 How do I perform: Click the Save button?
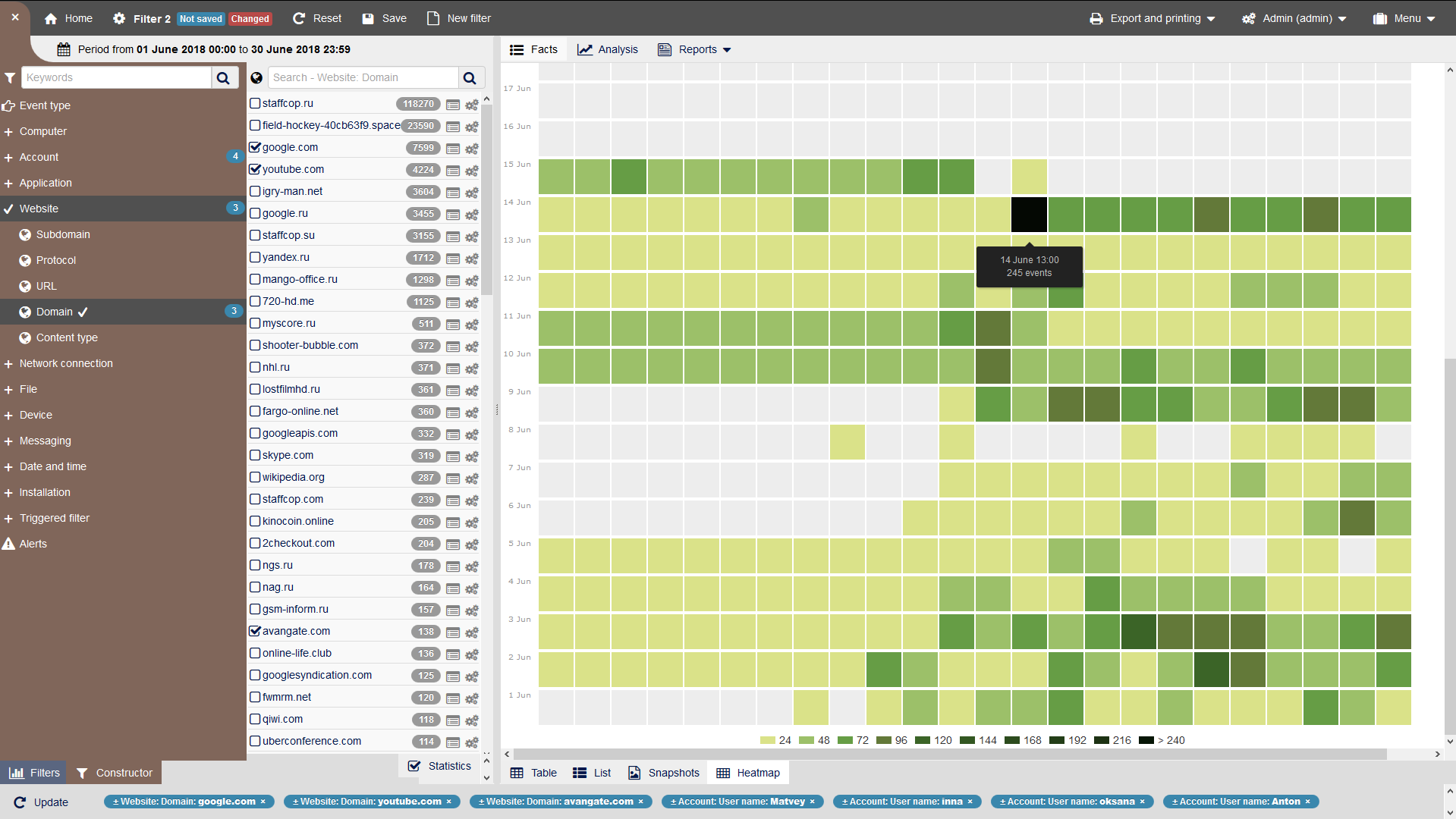tap(385, 18)
